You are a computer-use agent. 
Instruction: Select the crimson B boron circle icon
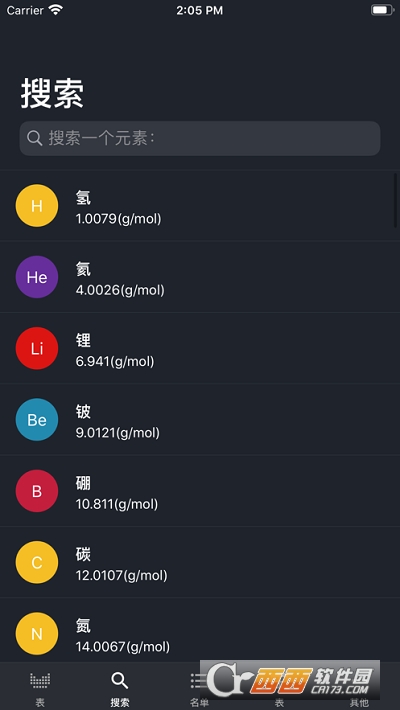37,491
